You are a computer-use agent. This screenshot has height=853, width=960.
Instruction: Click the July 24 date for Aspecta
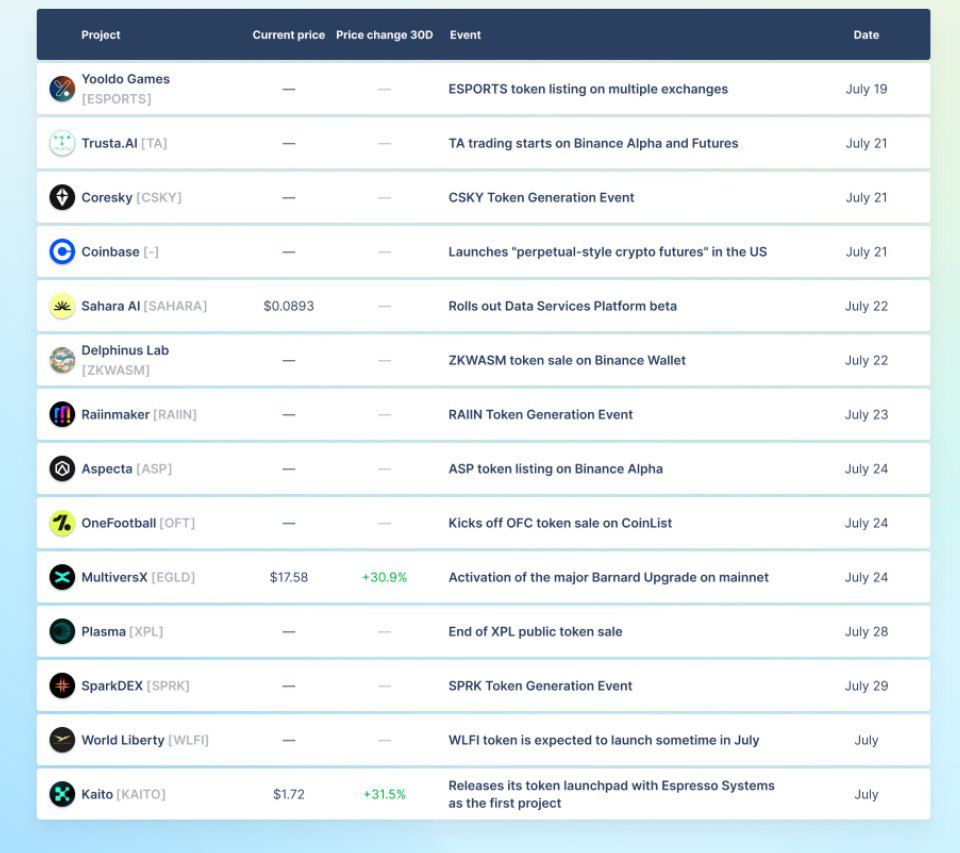tap(866, 469)
